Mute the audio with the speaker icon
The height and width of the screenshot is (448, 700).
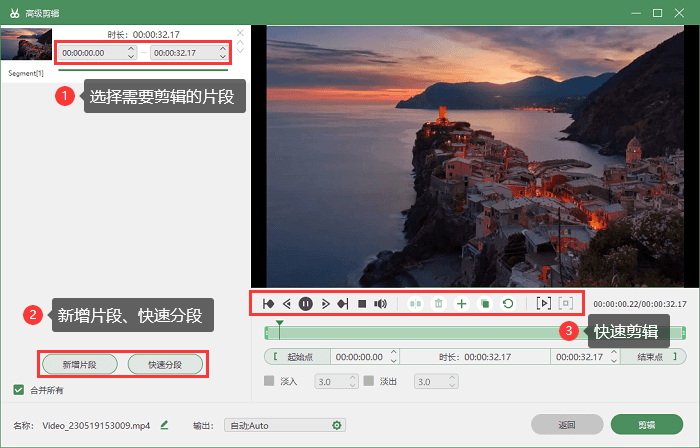[x=380, y=304]
